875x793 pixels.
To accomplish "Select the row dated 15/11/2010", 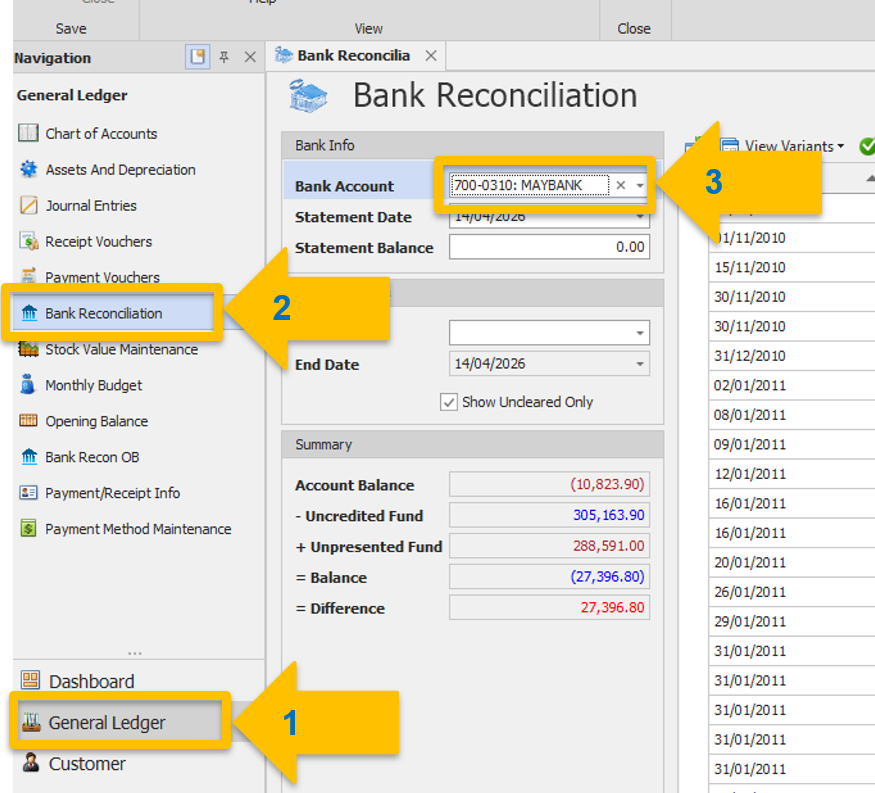I will point(791,267).
